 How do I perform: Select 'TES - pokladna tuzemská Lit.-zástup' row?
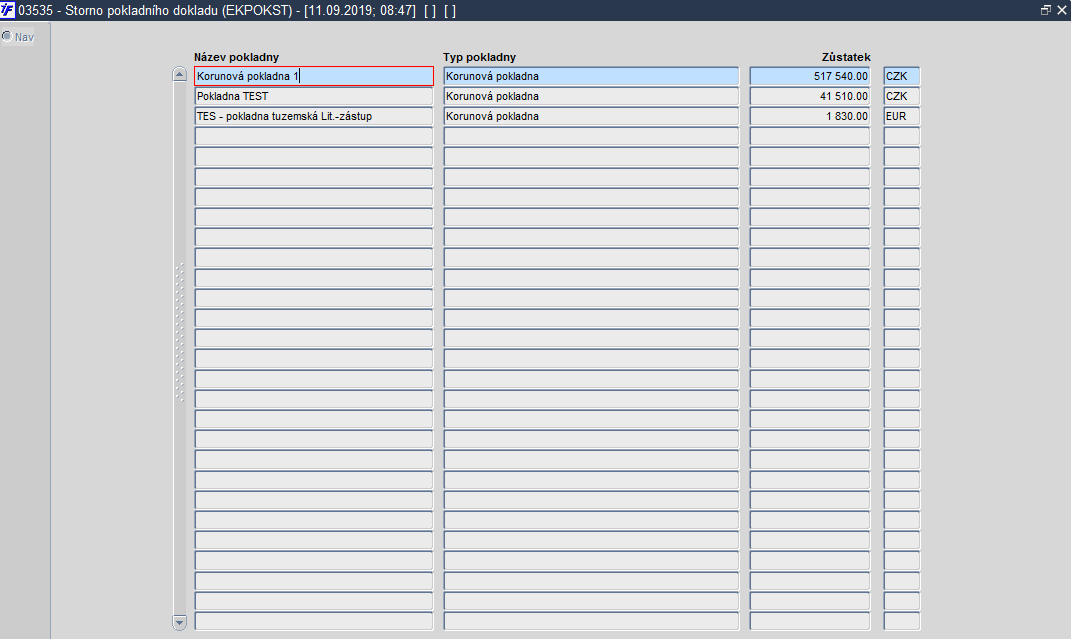coord(314,116)
